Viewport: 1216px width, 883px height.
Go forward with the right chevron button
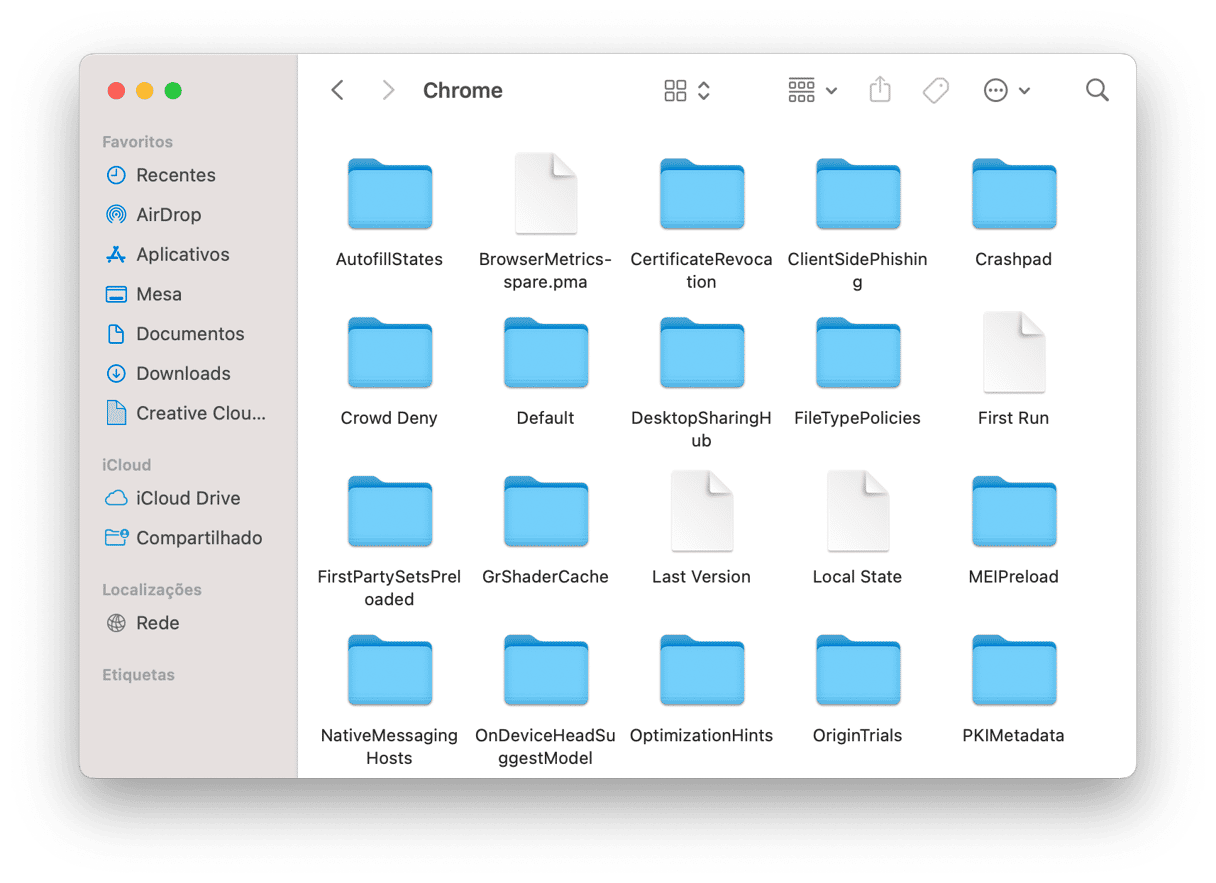pyautogui.click(x=388, y=91)
